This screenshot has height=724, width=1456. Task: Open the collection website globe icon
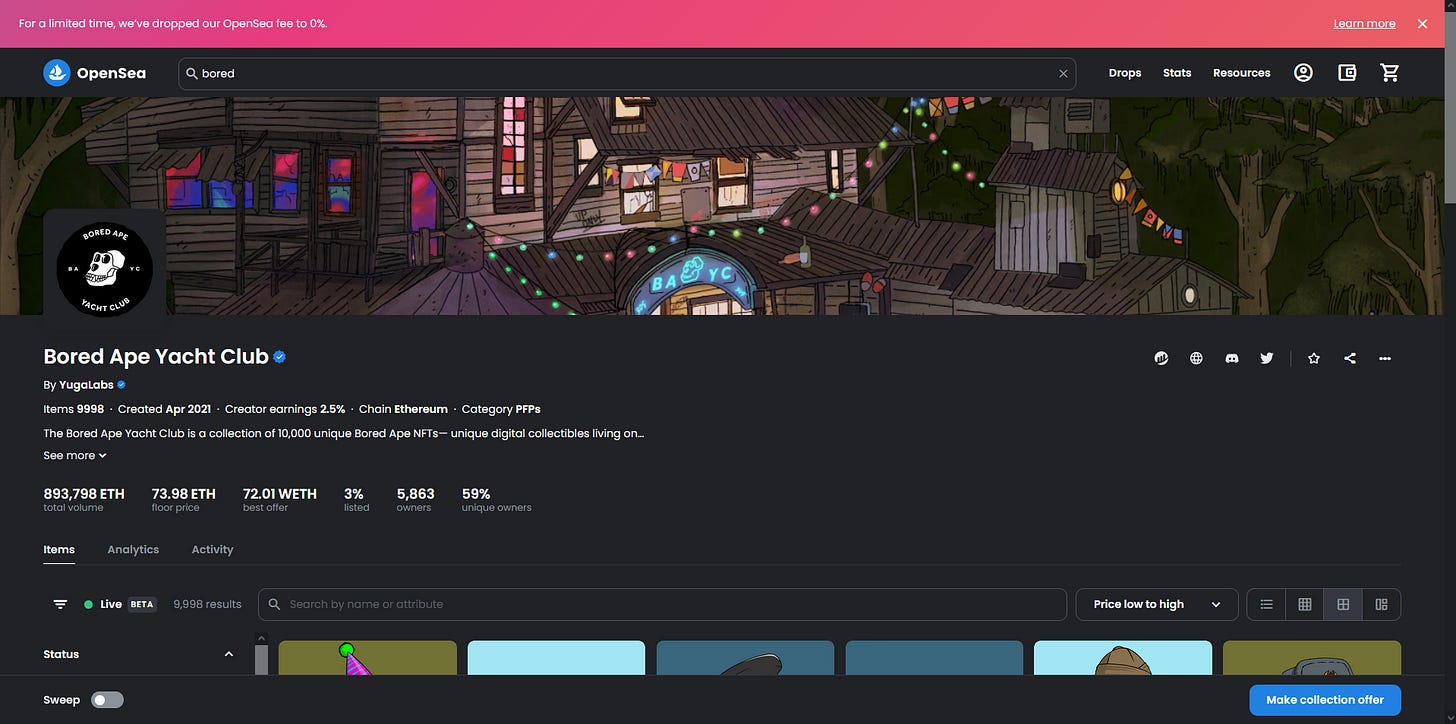coord(1196,358)
